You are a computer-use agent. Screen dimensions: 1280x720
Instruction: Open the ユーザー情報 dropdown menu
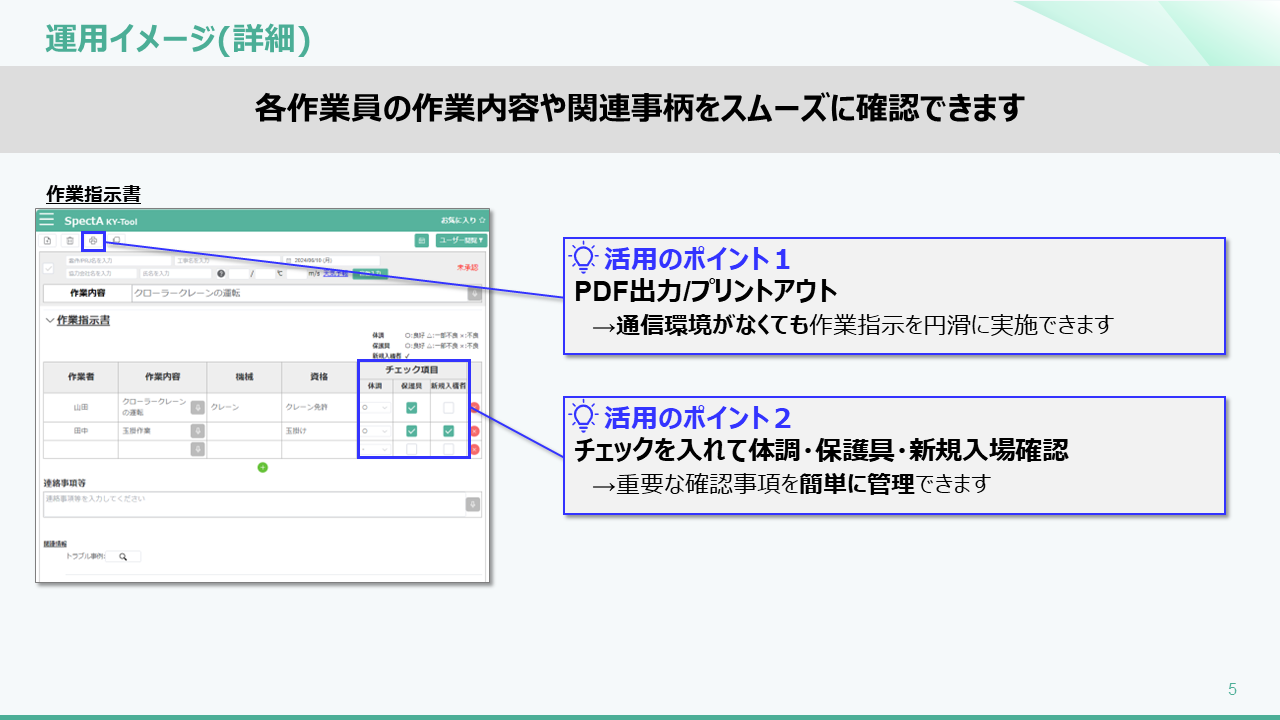(461, 240)
